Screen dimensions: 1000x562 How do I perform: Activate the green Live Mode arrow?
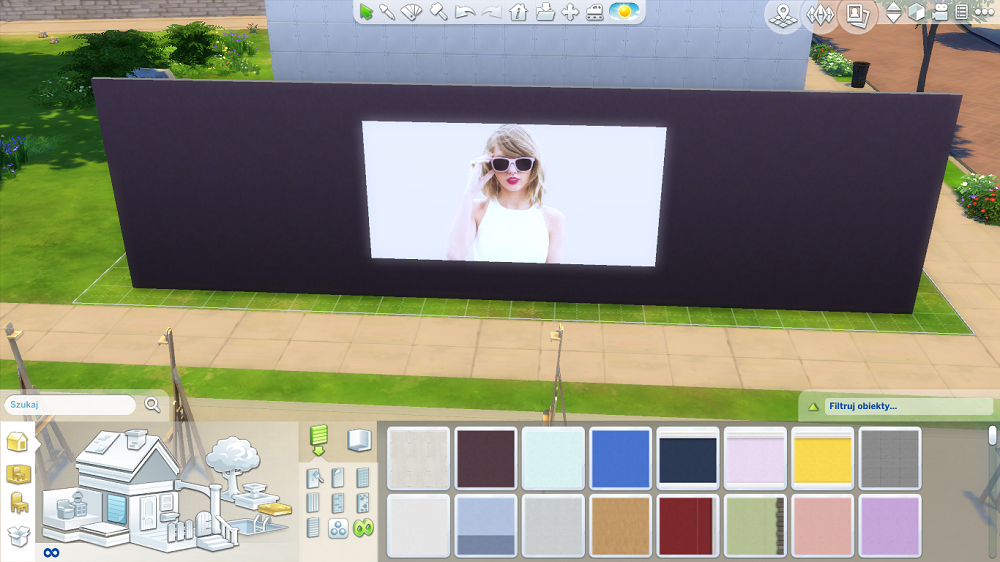367,12
